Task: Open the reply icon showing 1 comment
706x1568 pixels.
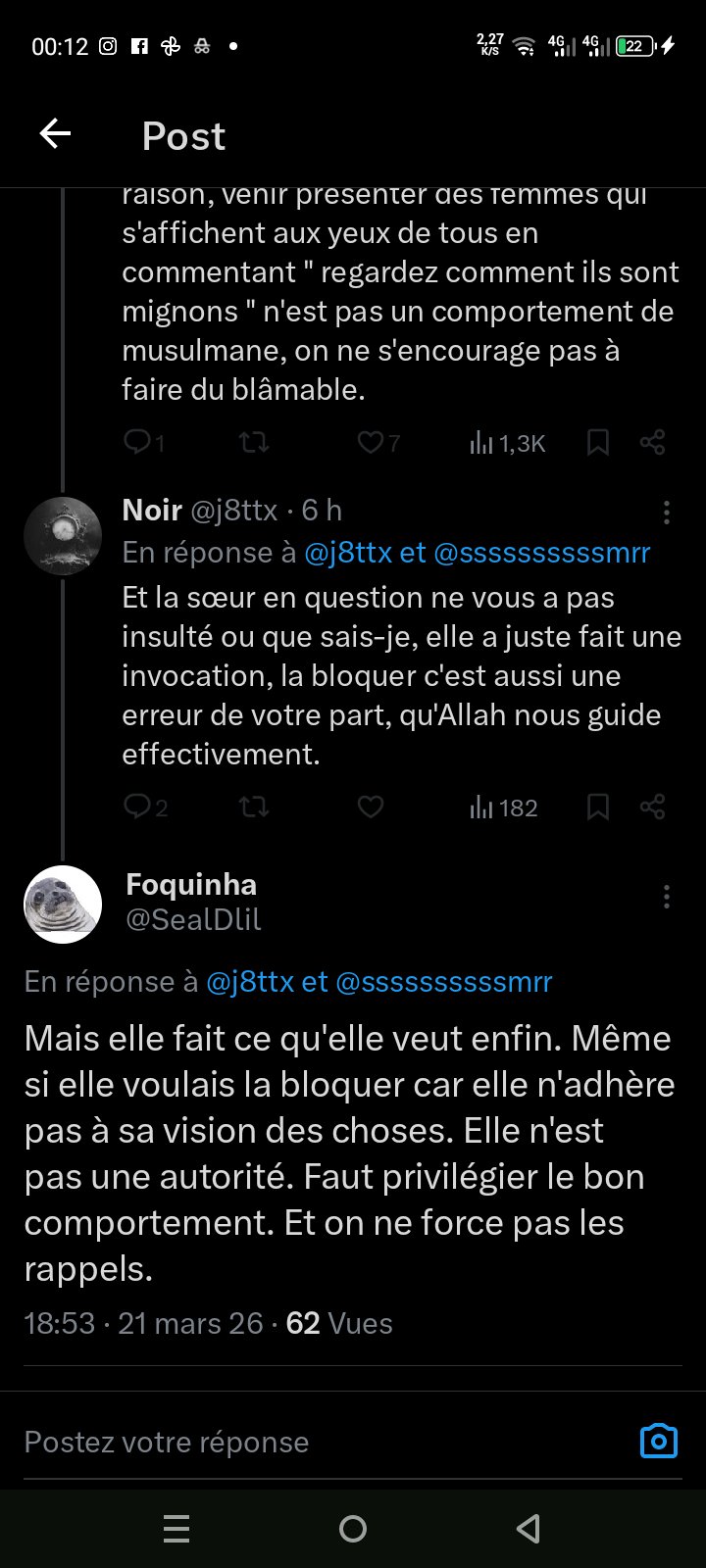Action: point(137,443)
